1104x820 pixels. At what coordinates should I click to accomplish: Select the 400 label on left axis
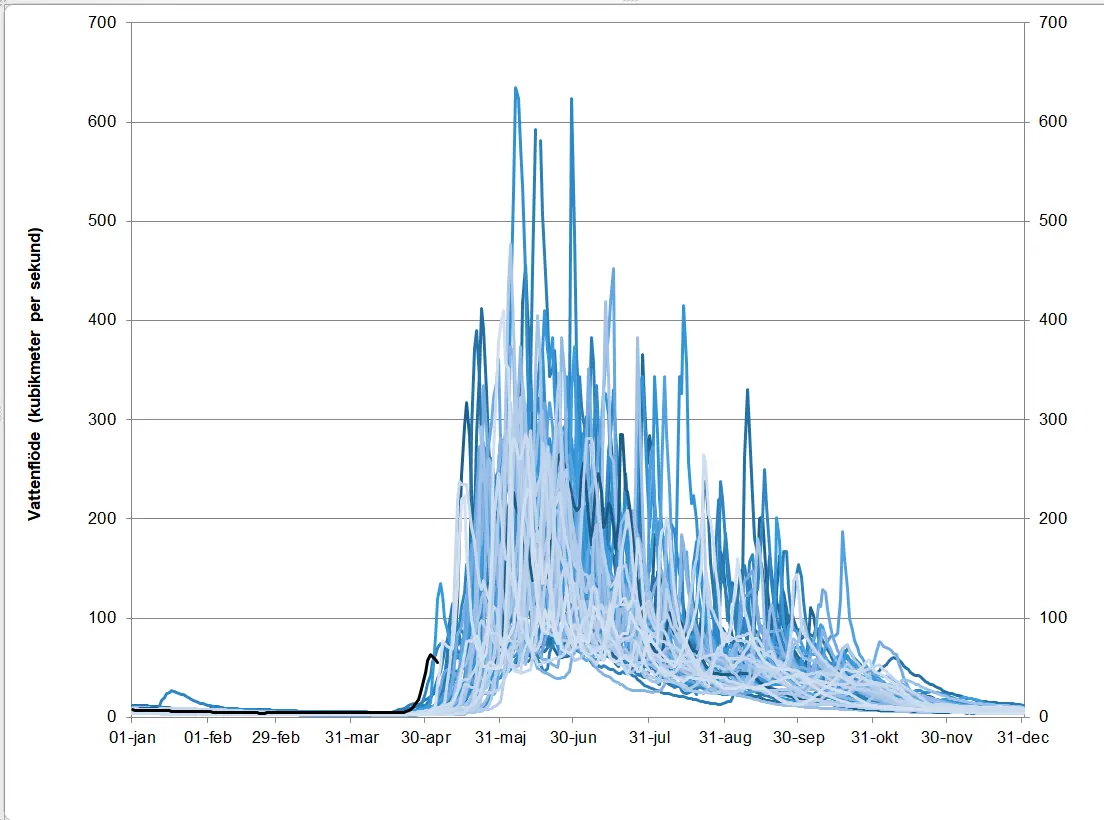pos(104,321)
